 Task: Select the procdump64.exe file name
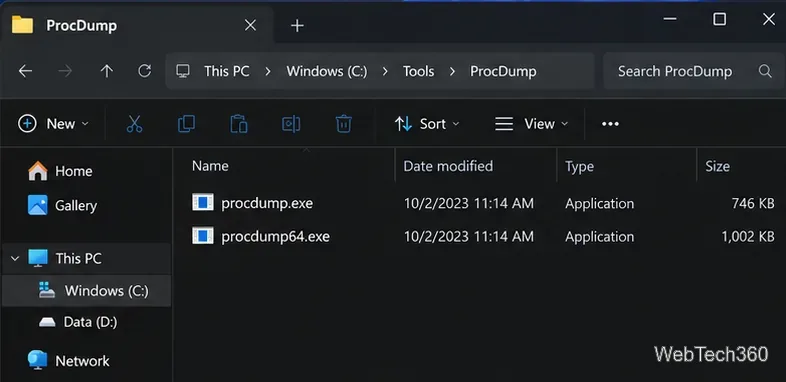pos(276,236)
